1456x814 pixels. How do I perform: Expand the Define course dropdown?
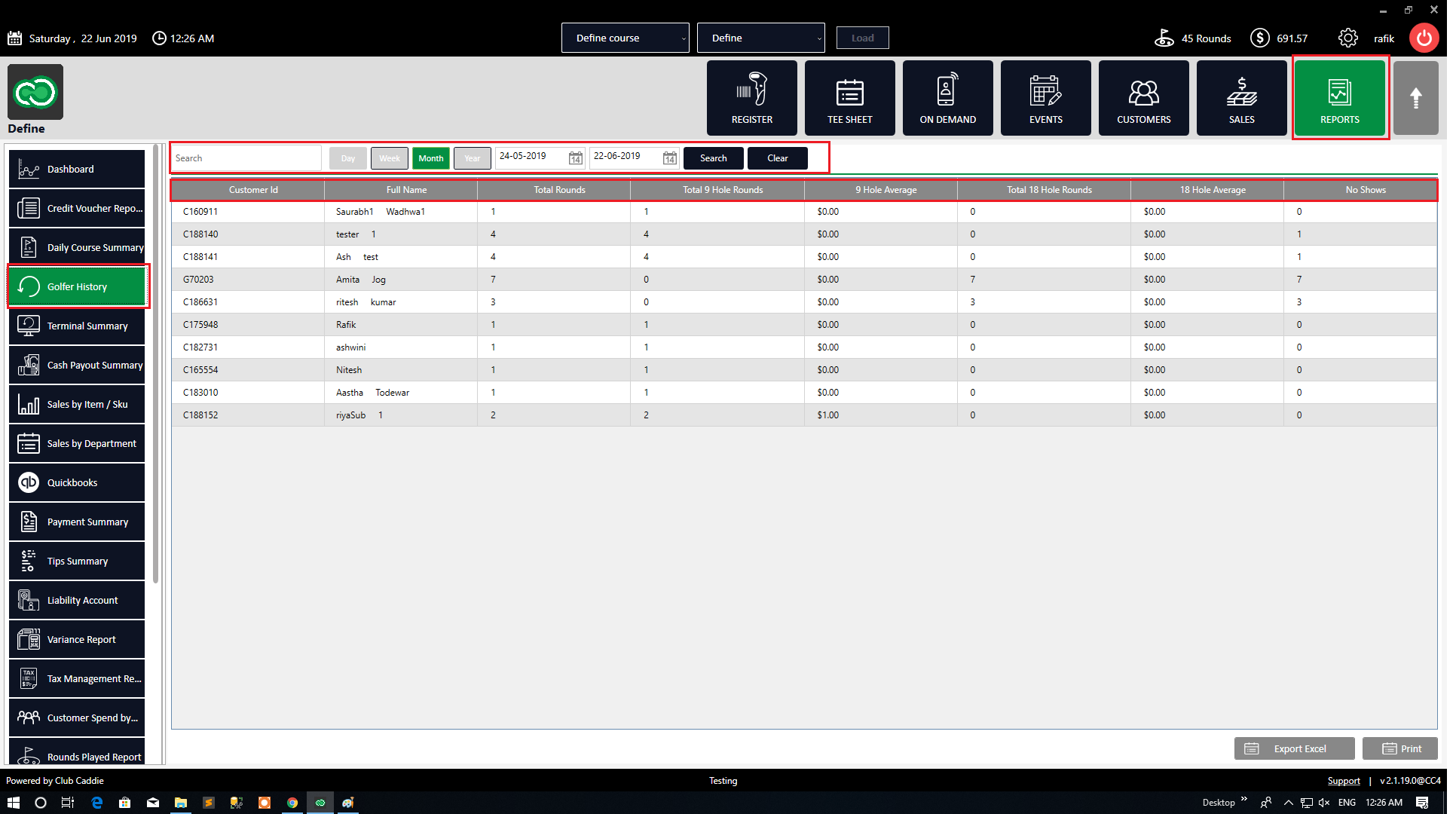[x=625, y=38]
